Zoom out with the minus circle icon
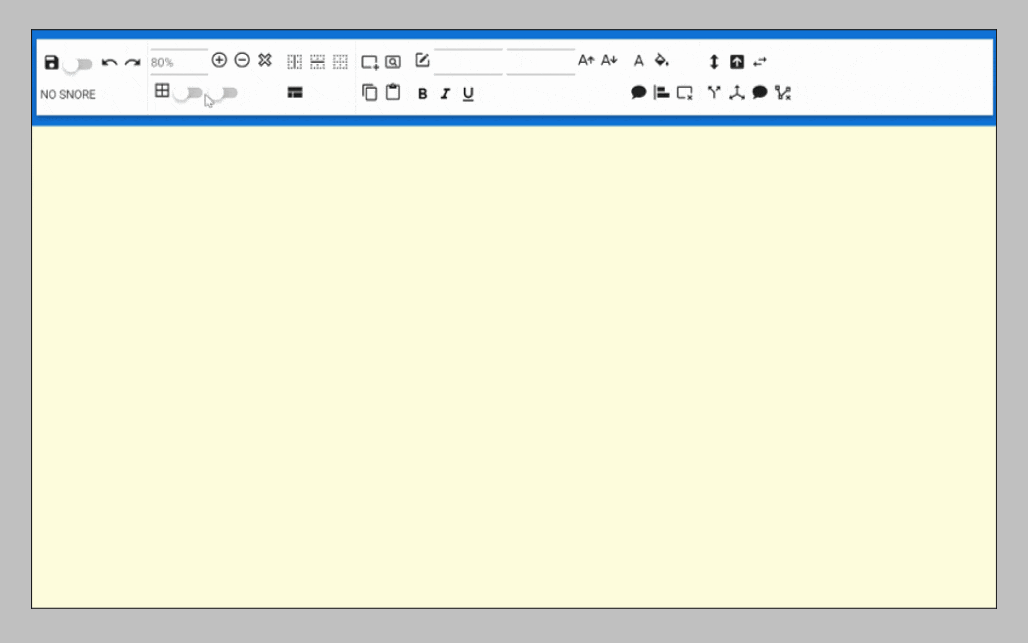The image size is (1028, 643). (x=242, y=61)
